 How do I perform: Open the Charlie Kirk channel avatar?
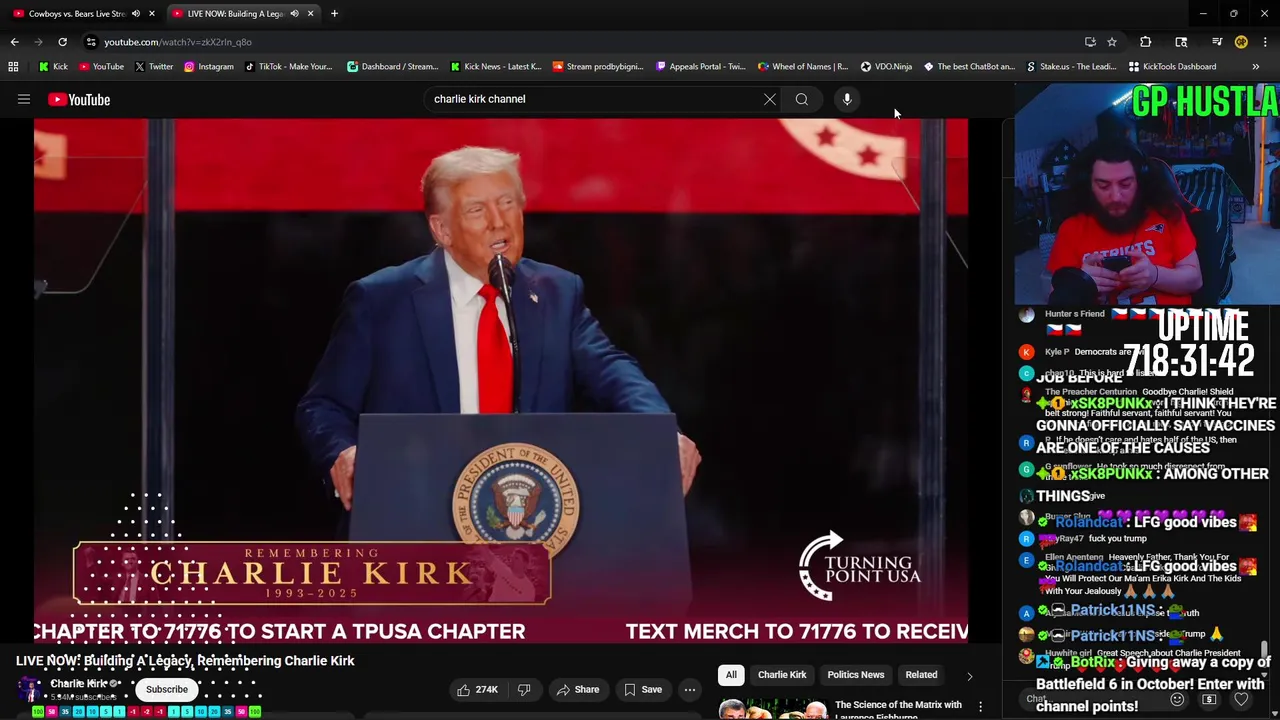pos(30,689)
